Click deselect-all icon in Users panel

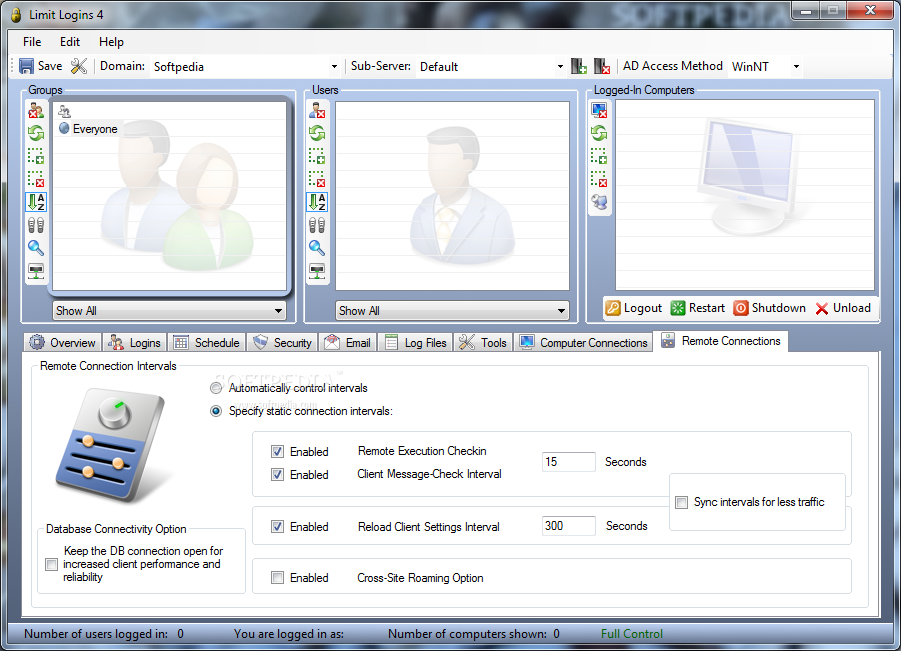[x=317, y=179]
